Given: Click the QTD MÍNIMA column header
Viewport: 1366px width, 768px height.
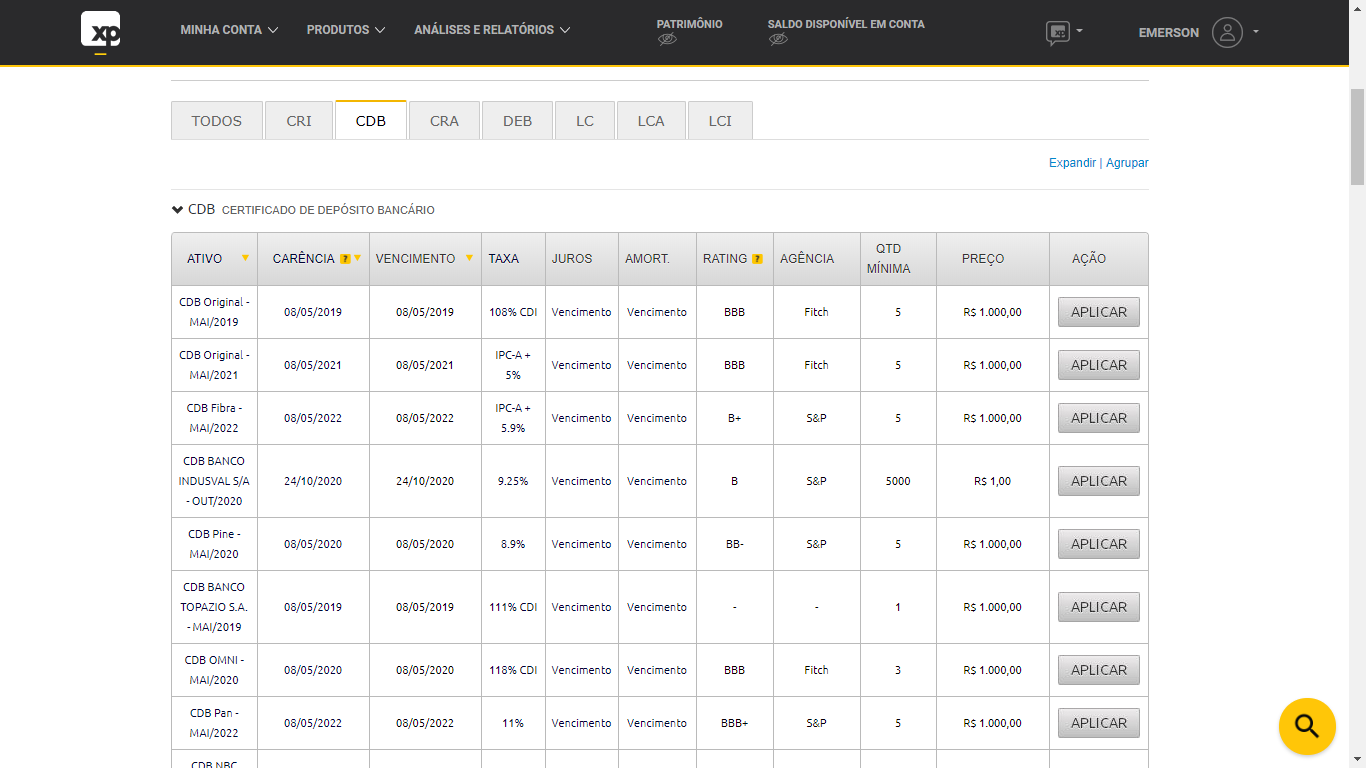Looking at the screenshot, I should 898,259.
